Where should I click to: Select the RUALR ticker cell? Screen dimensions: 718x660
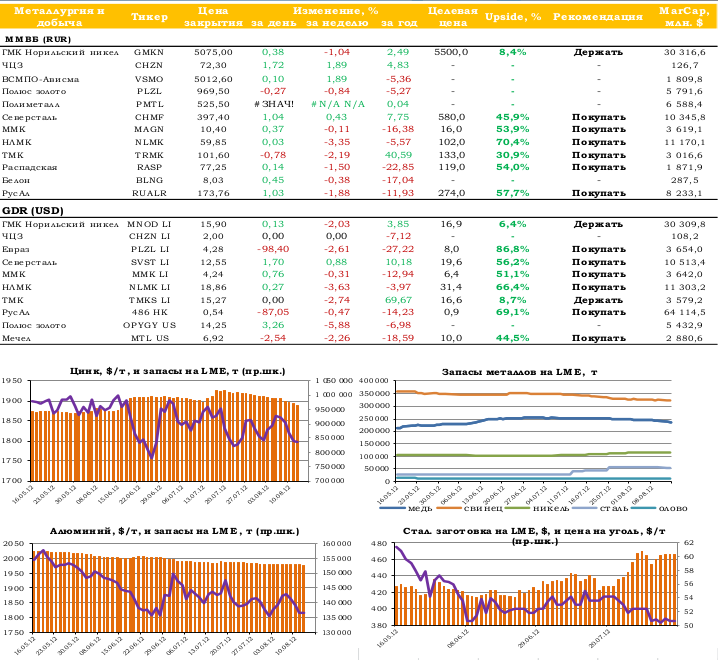pos(149,193)
